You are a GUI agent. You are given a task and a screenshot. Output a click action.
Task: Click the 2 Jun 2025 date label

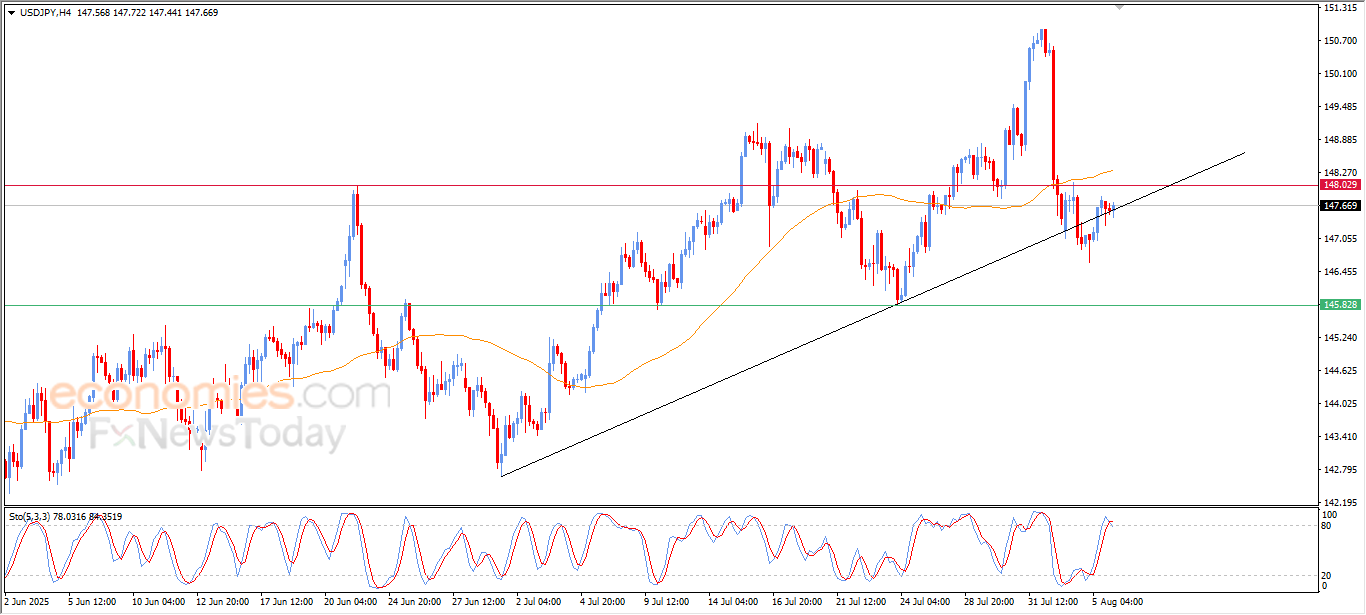tap(25, 603)
